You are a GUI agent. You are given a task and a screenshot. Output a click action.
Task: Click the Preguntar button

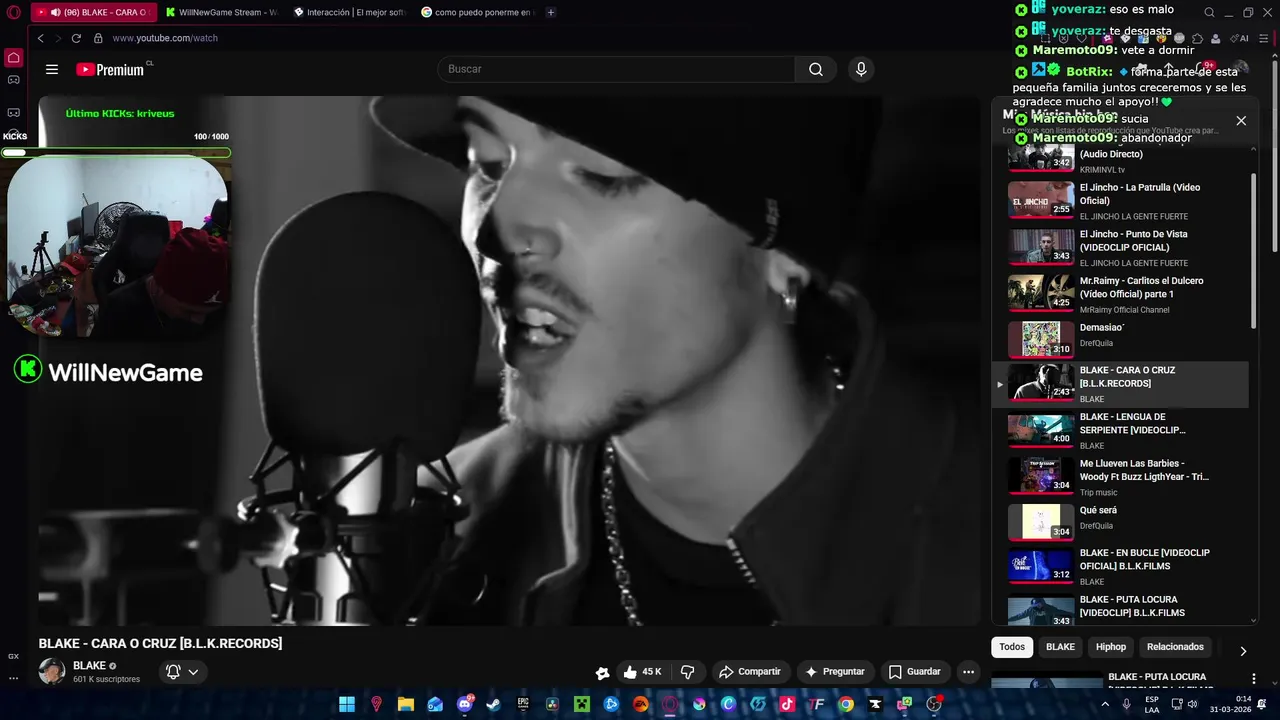pos(835,672)
